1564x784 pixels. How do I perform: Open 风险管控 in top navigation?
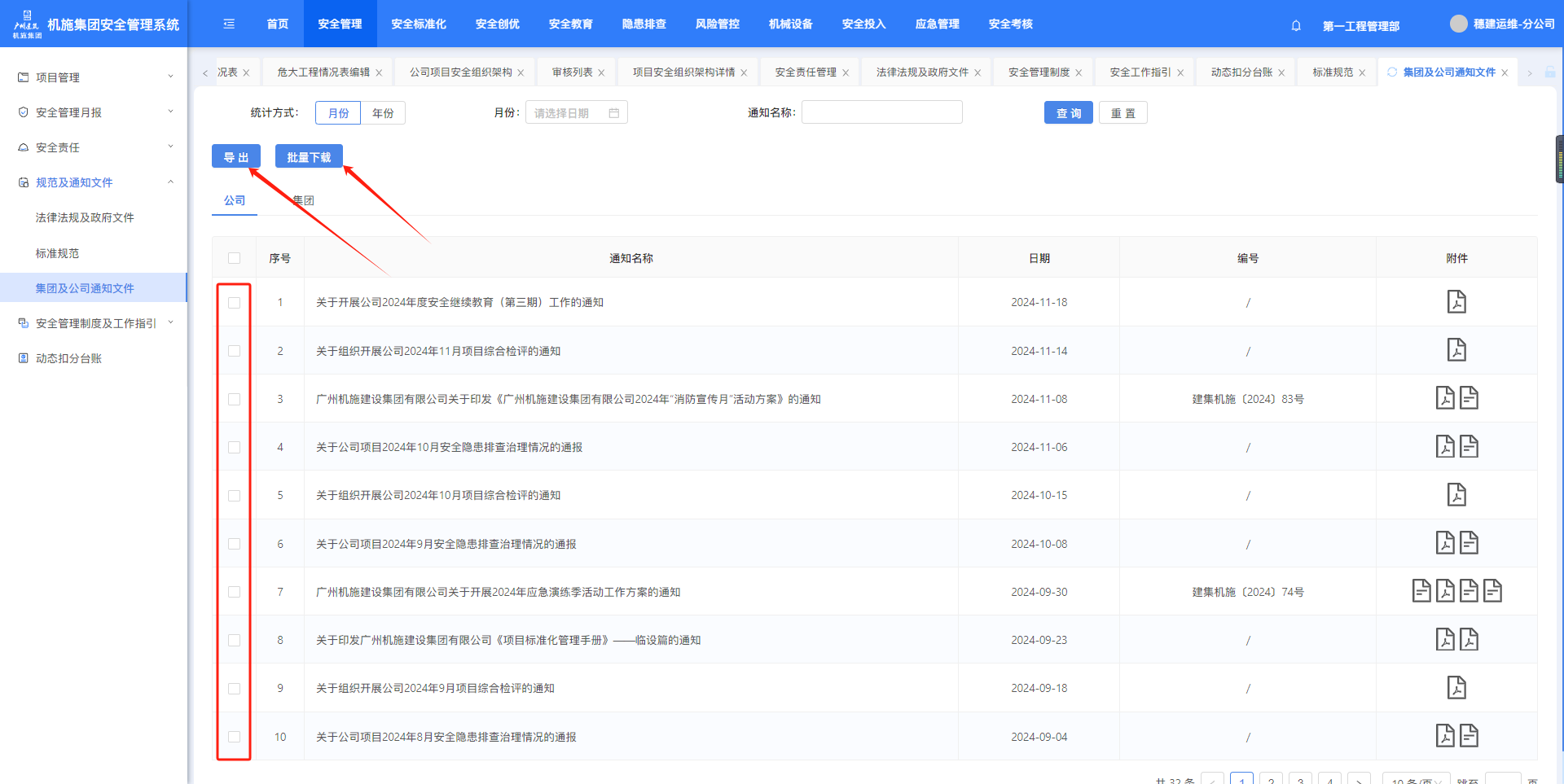coord(717,24)
